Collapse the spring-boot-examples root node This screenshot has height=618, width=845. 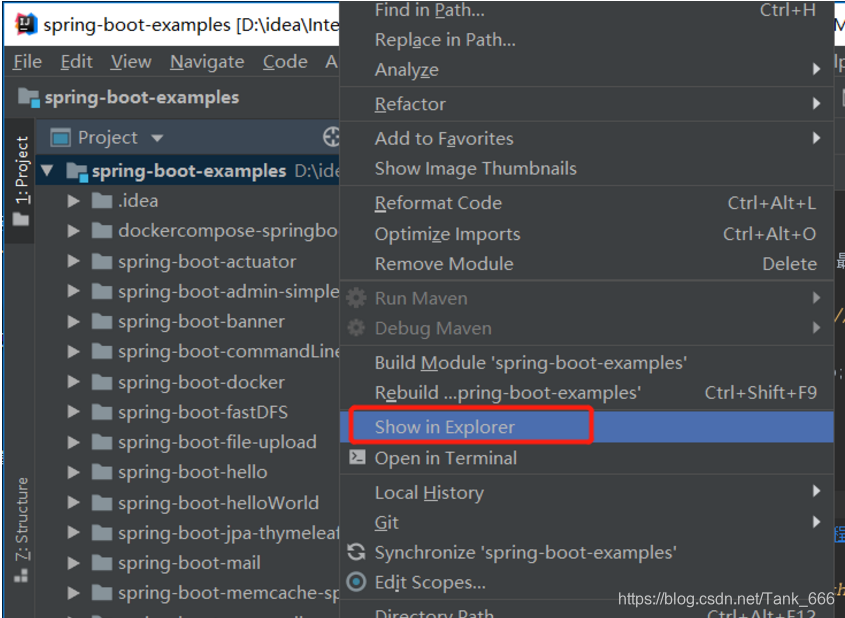pyautogui.click(x=47, y=171)
